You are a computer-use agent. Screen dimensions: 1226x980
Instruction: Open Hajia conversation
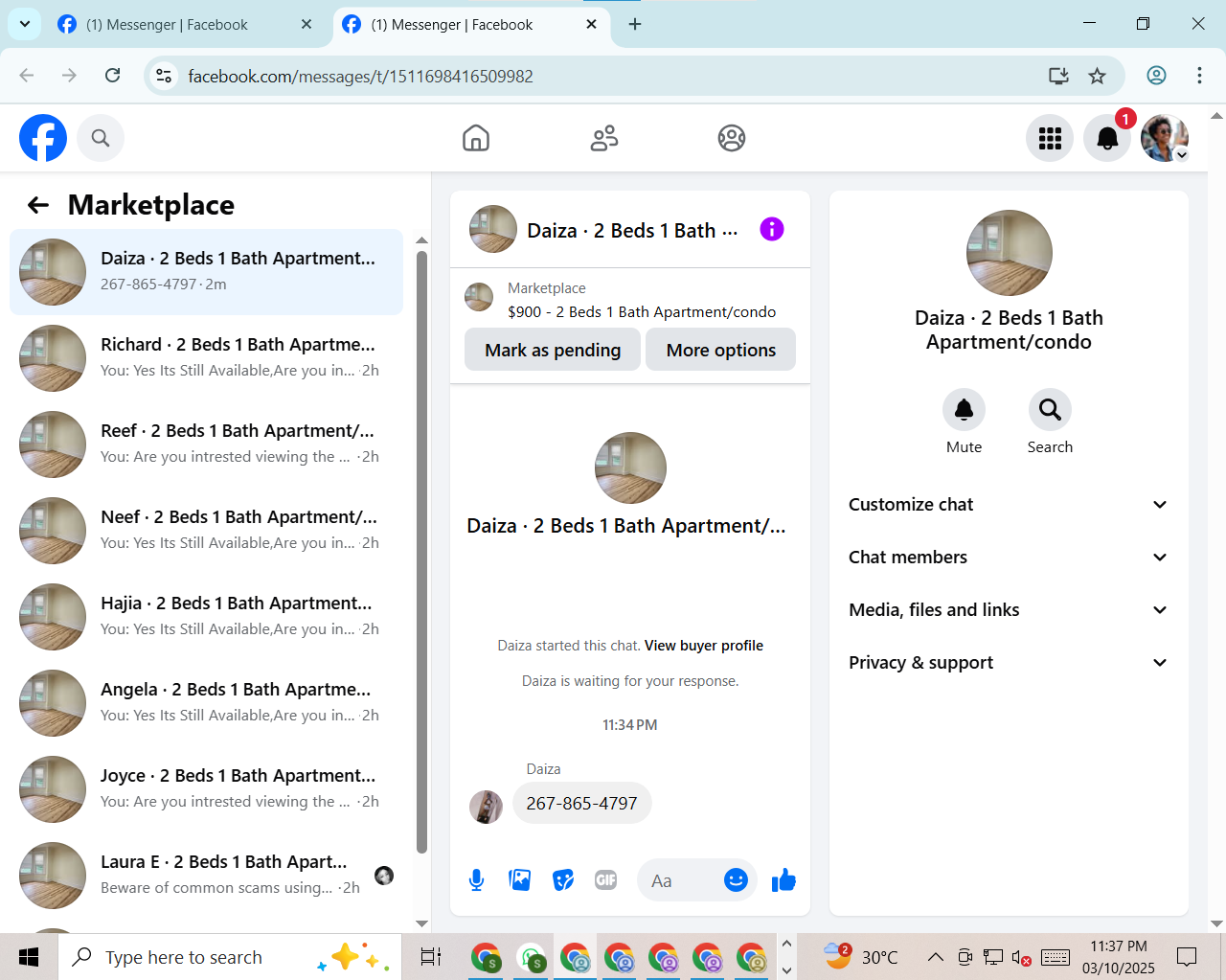pyautogui.click(x=206, y=617)
